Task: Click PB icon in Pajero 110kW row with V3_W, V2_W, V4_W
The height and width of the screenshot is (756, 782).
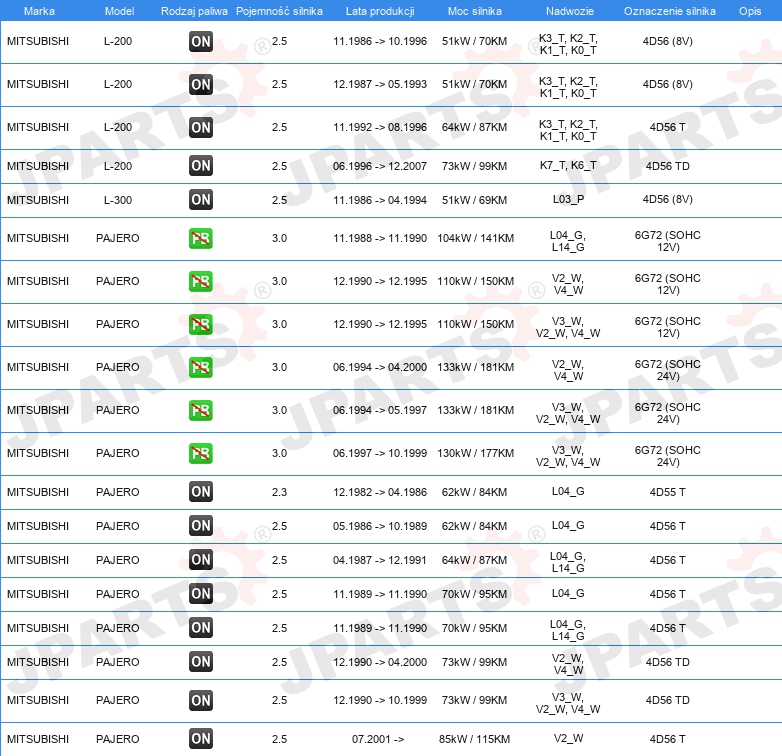Action: [x=201, y=324]
